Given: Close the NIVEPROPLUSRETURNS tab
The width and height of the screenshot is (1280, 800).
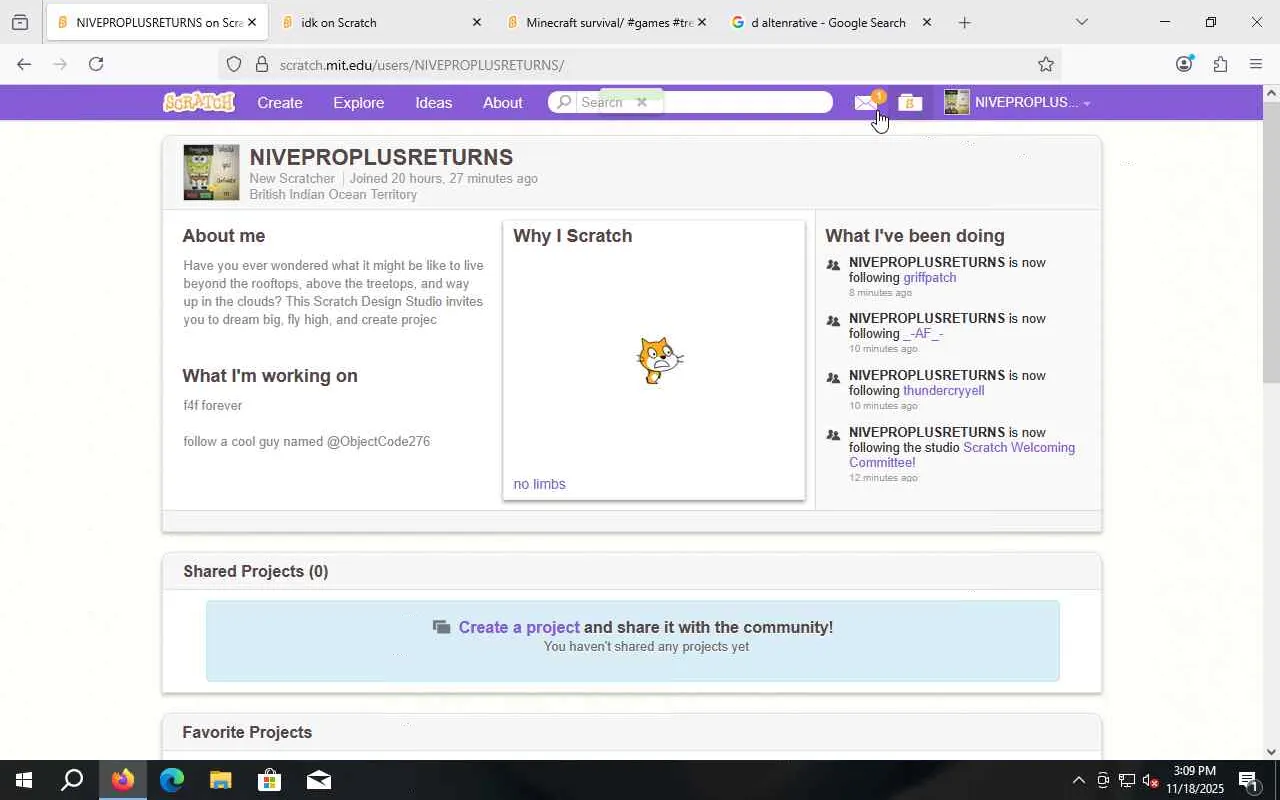Looking at the screenshot, I should (251, 22).
